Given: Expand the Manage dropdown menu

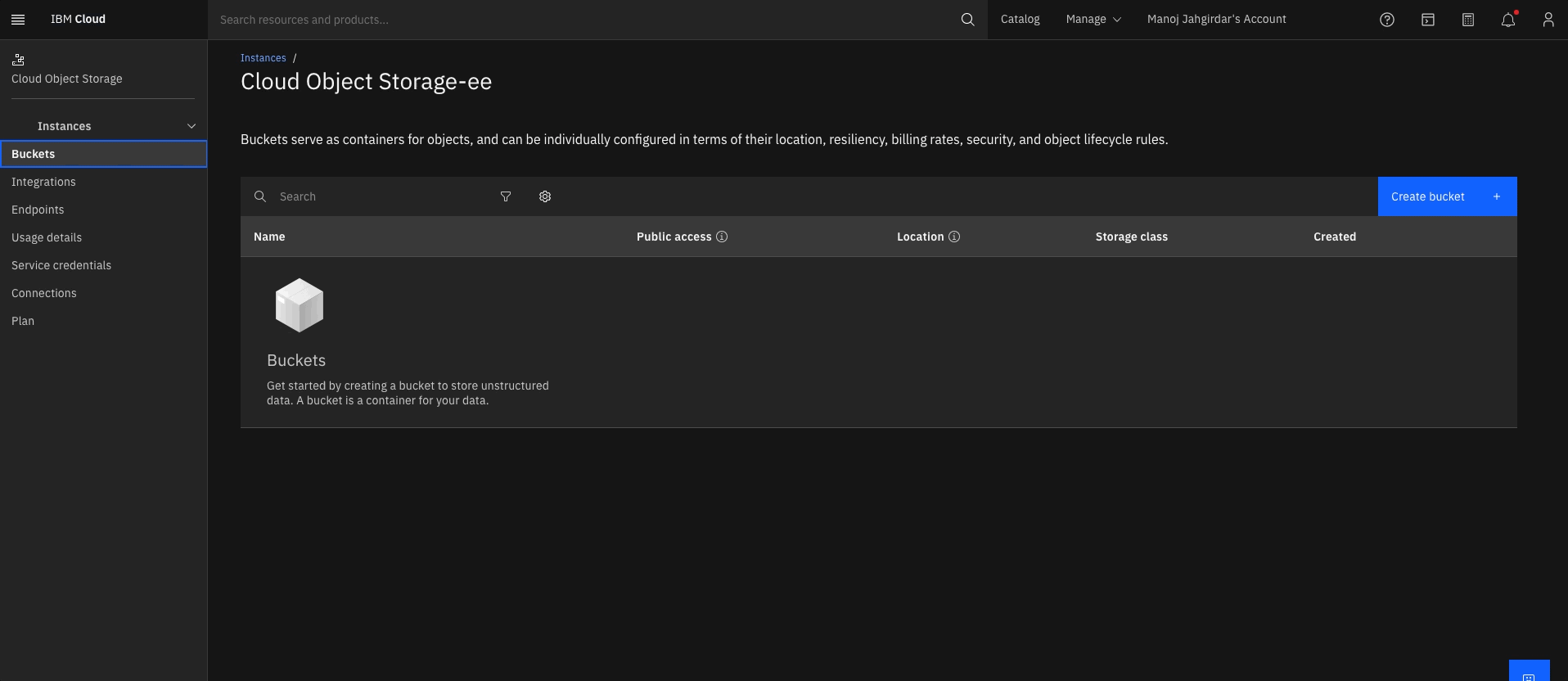Looking at the screenshot, I should (1093, 20).
